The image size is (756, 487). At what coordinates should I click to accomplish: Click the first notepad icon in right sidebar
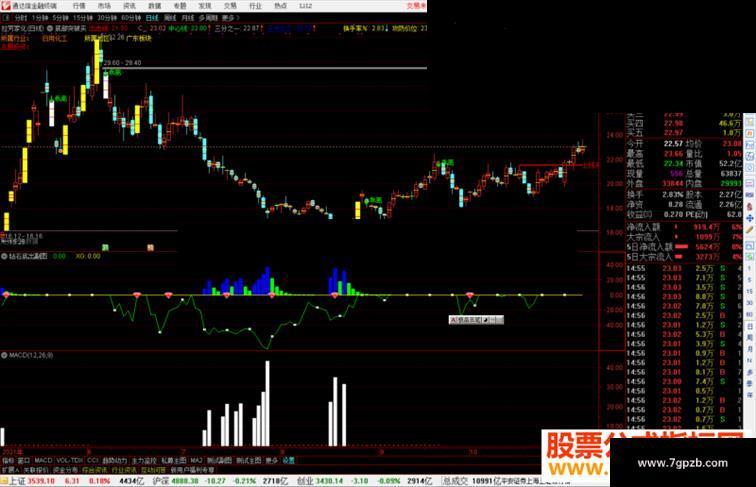[750, 122]
